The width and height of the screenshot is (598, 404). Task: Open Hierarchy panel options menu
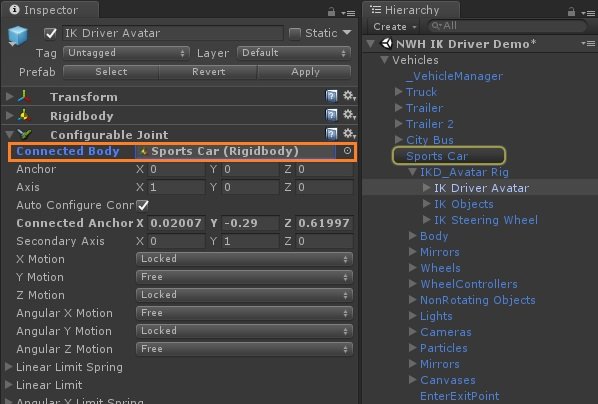tap(588, 13)
